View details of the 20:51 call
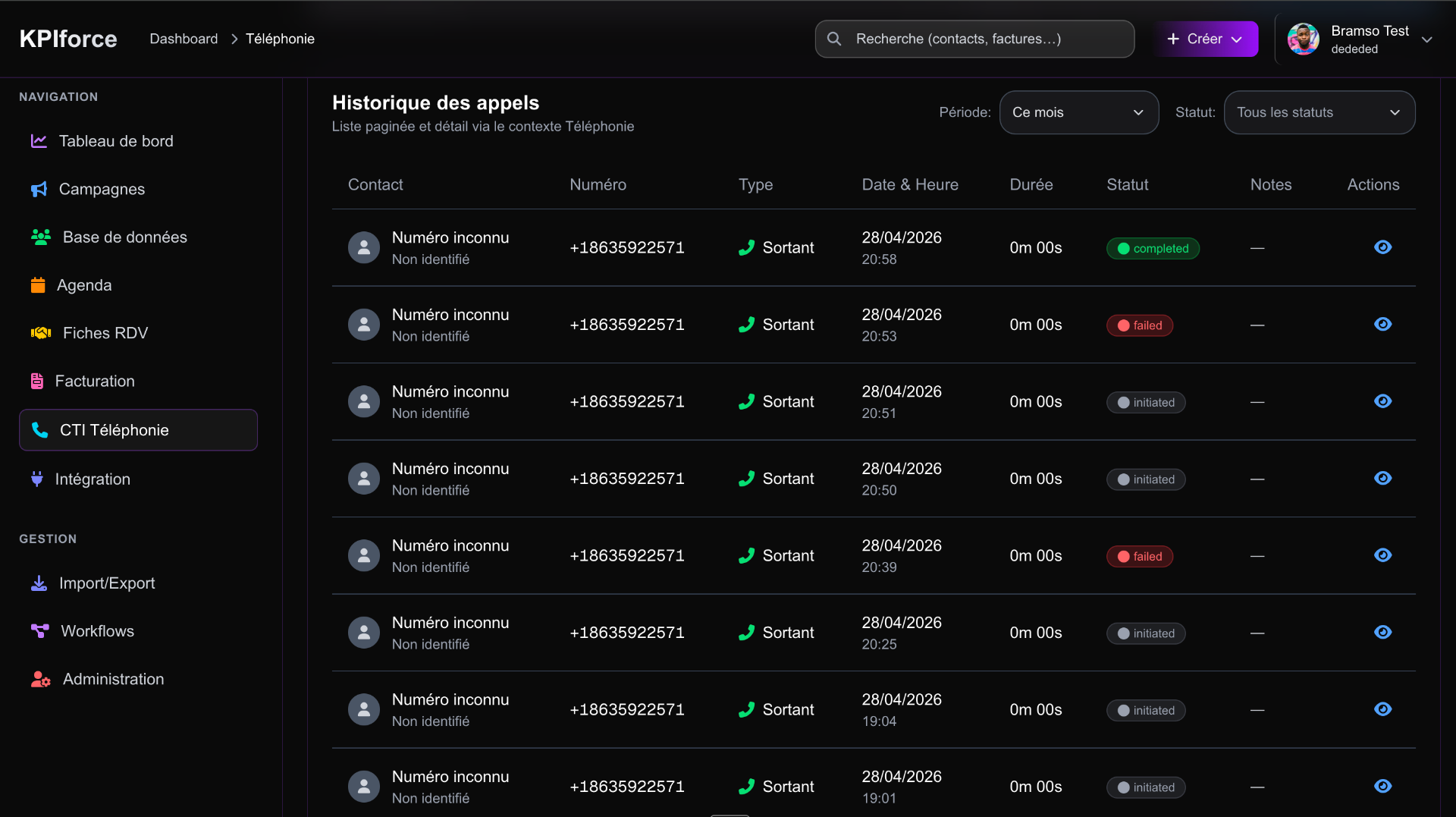 (x=1382, y=401)
